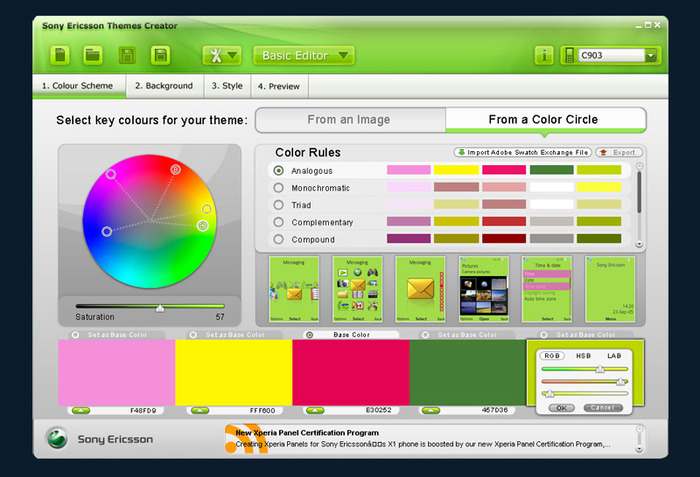Expand the color editor under E30252
Viewport: 700px width, 477px height.
pos(315,410)
